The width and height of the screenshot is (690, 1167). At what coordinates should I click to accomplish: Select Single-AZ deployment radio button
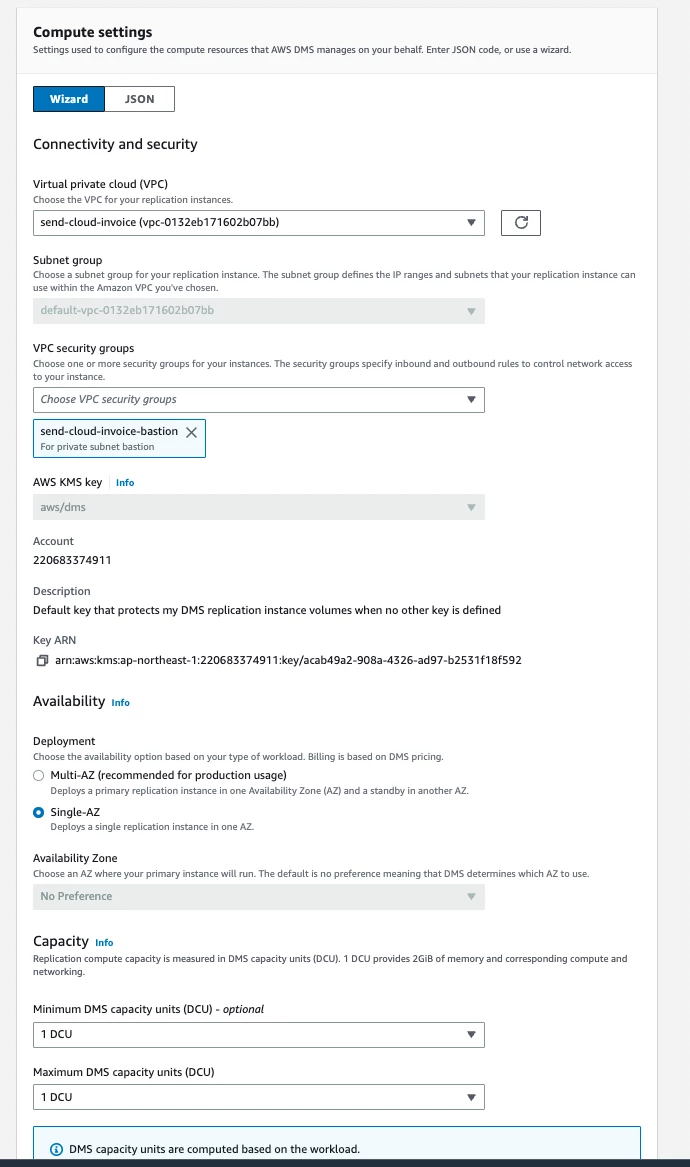tap(39, 813)
